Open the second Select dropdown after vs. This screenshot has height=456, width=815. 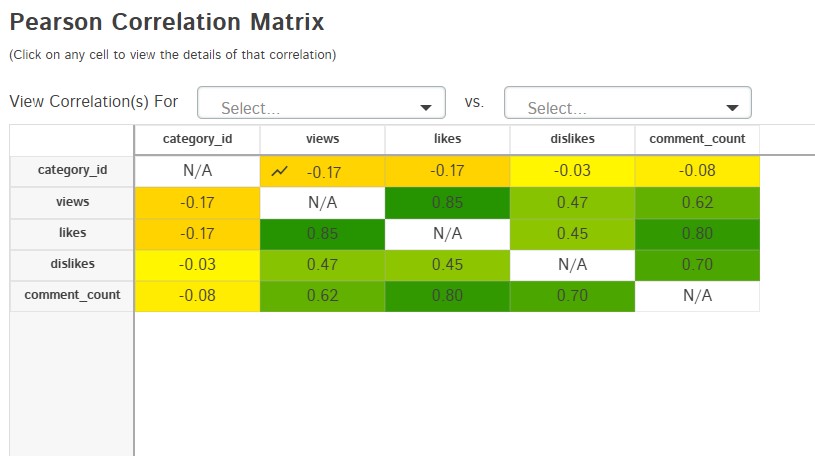[627, 104]
